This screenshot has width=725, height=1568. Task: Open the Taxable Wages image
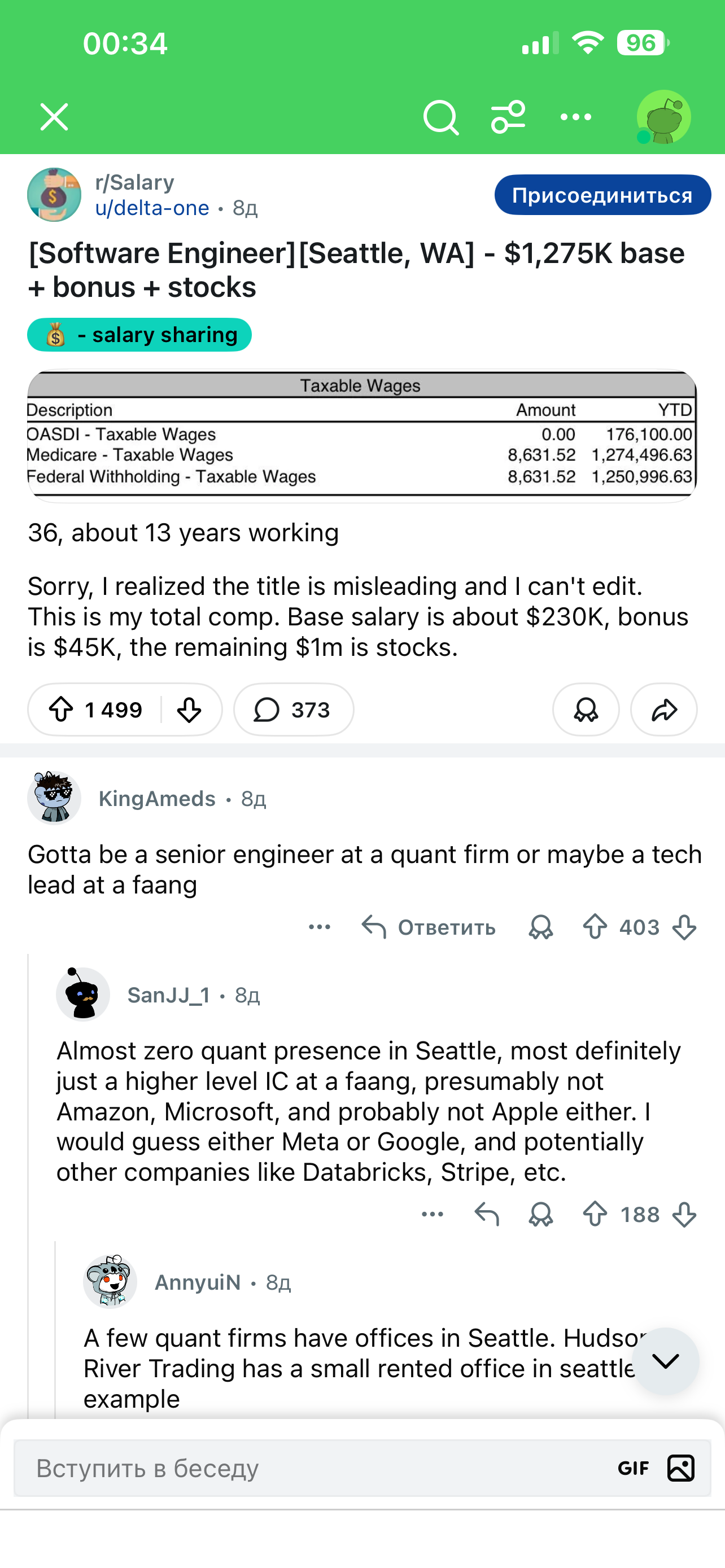(361, 436)
